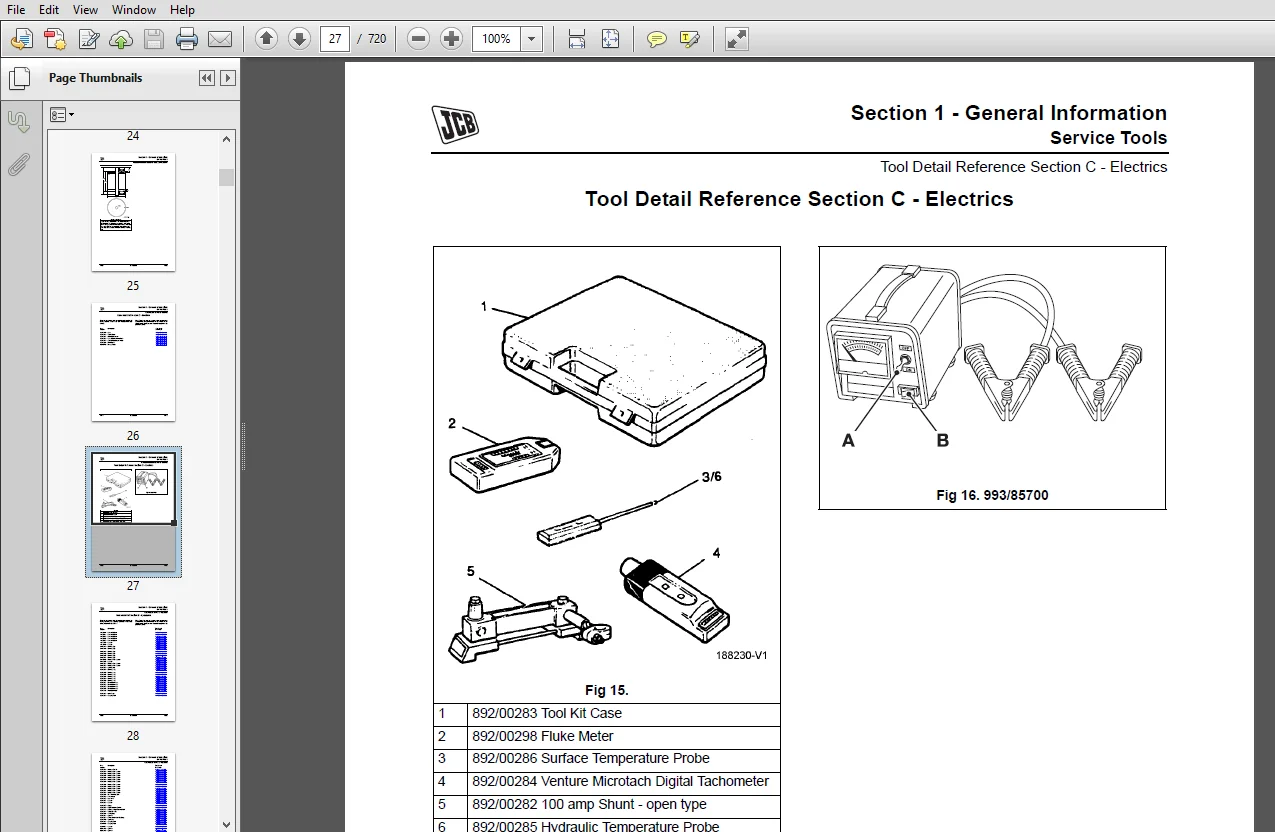Expand the thumbnails panel with right-arrow button
This screenshot has width=1275, height=832.
pyautogui.click(x=228, y=78)
